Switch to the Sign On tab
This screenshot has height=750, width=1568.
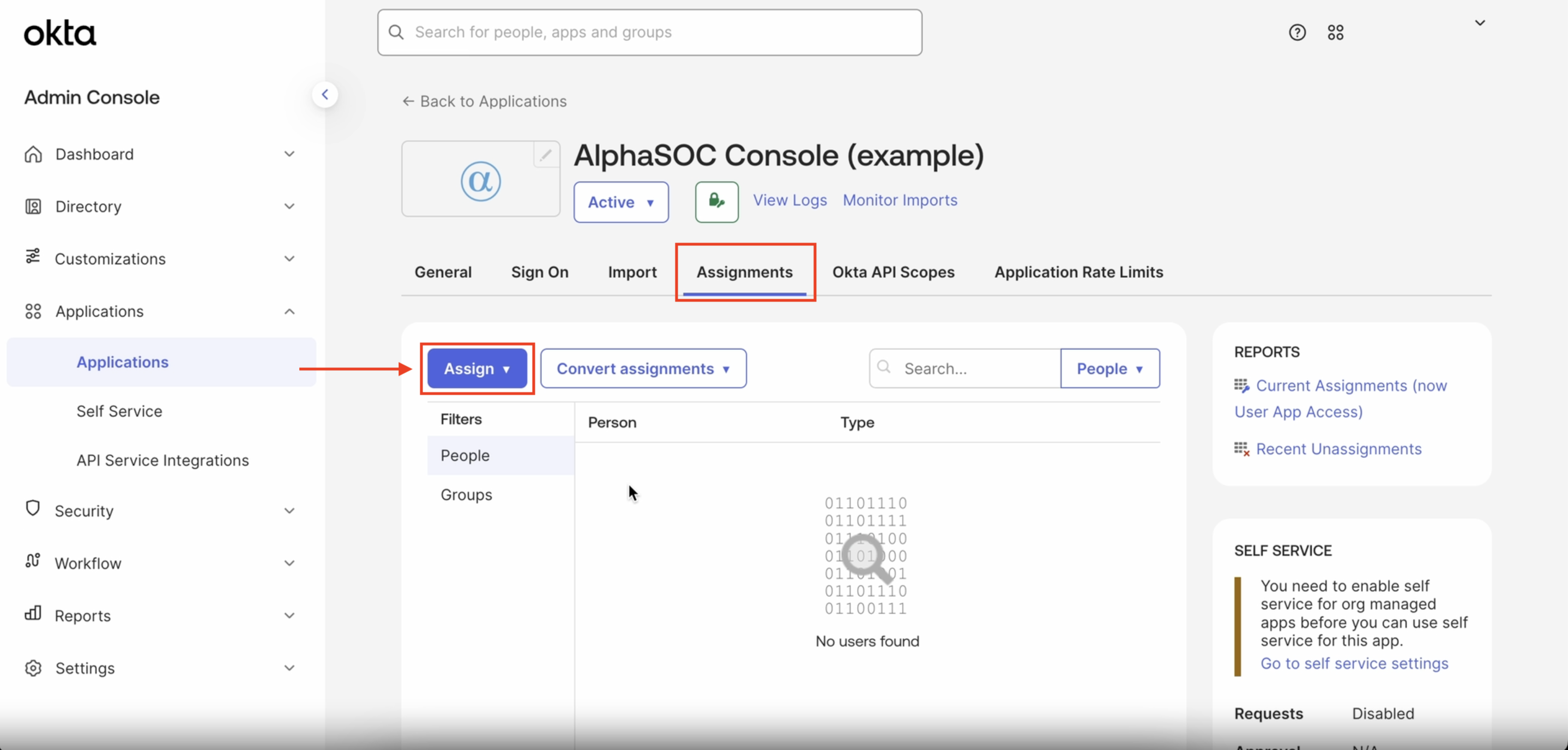tap(539, 272)
